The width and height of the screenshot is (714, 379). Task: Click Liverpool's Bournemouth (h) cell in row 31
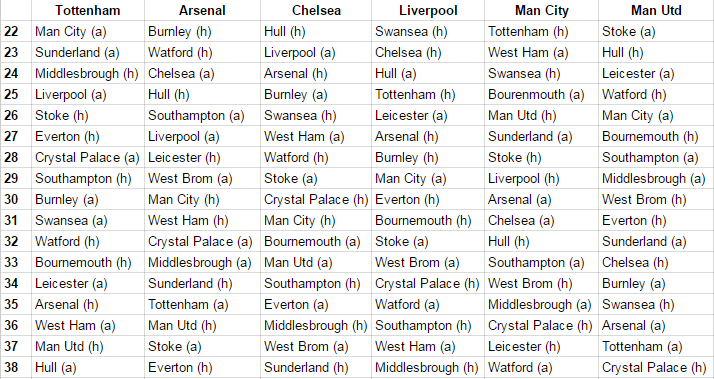tap(428, 220)
